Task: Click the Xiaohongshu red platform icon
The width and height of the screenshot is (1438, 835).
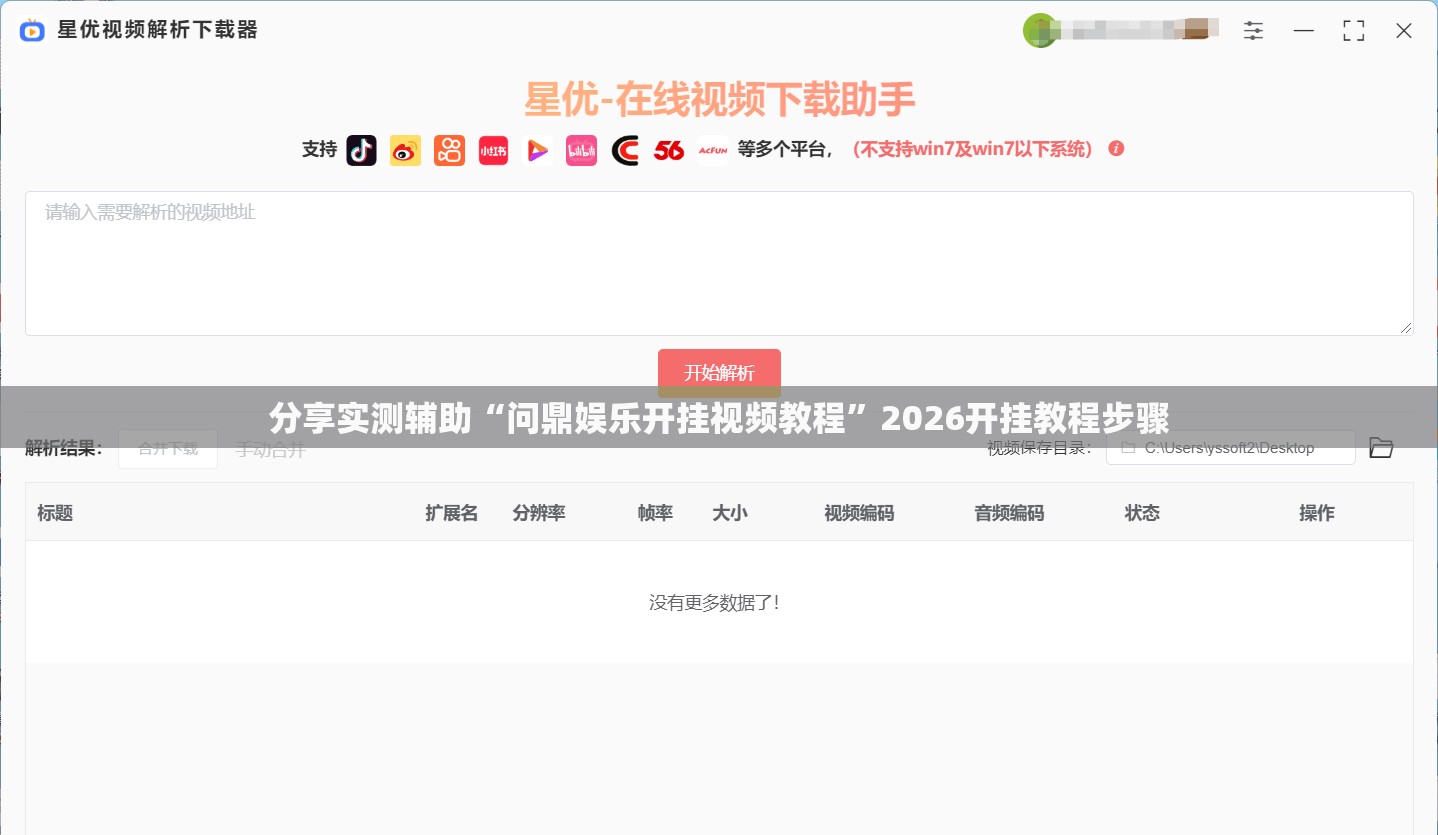Action: coord(493,150)
